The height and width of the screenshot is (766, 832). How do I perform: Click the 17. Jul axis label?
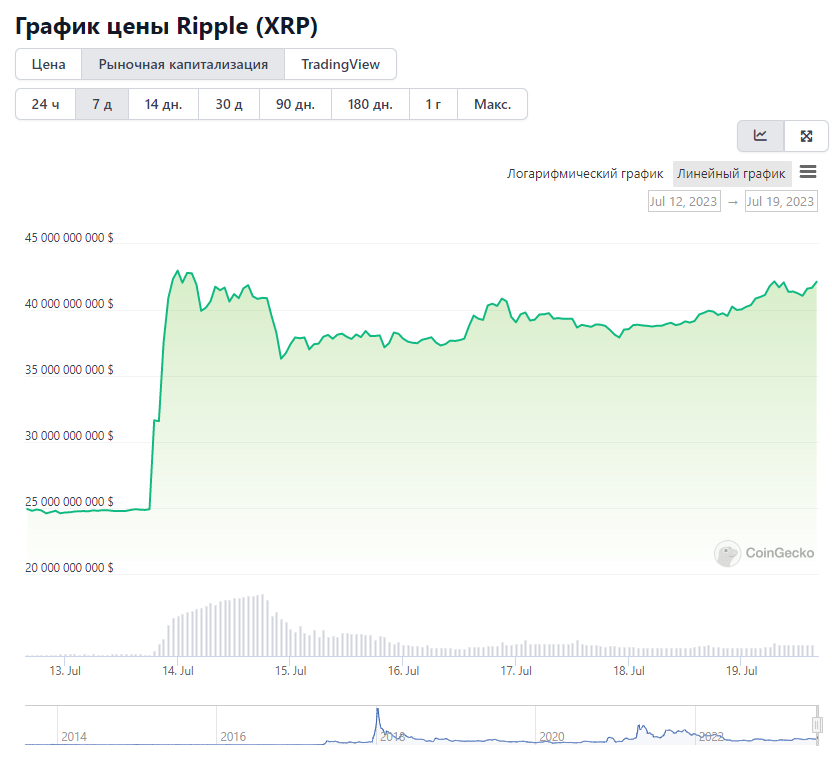click(x=516, y=671)
